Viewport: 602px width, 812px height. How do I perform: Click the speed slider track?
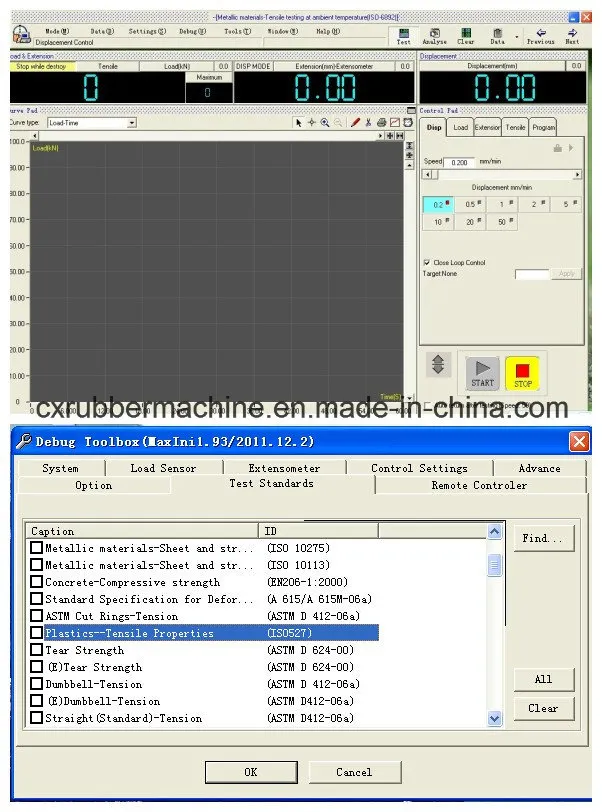(x=500, y=175)
